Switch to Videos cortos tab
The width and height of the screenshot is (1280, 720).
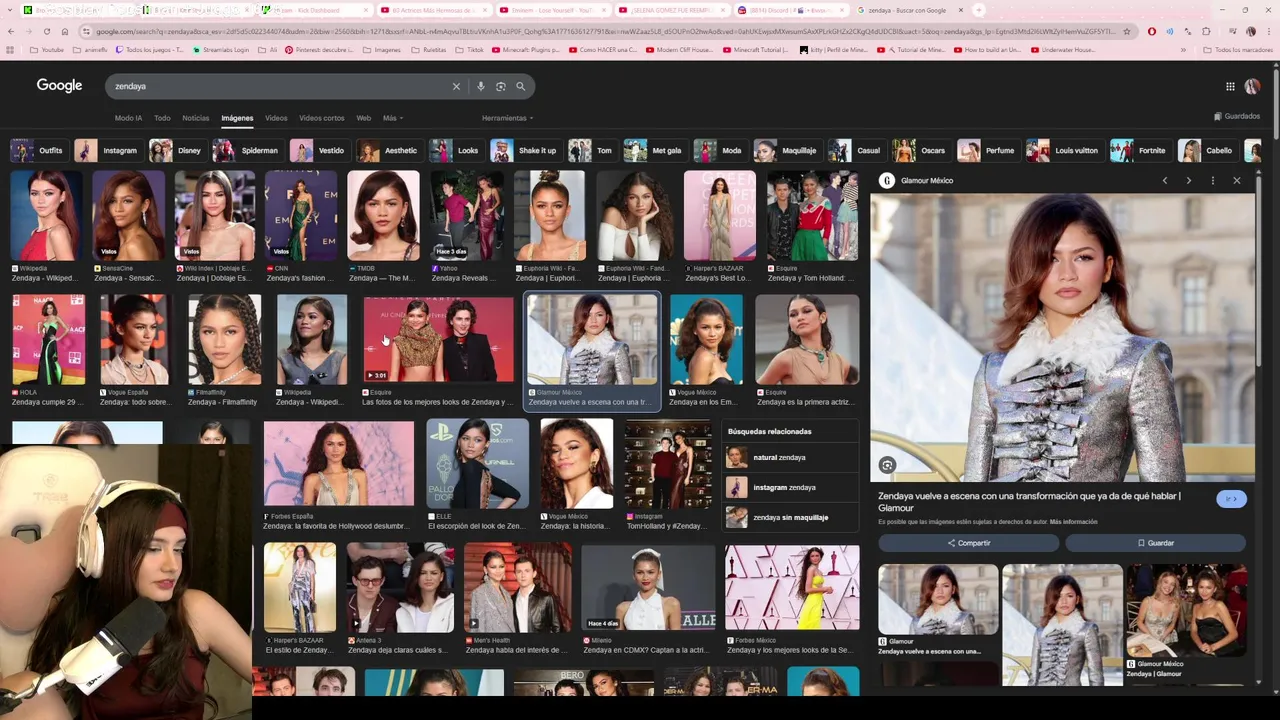[321, 118]
